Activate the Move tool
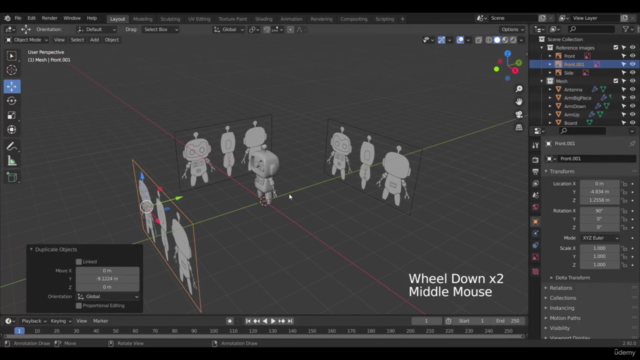The width and height of the screenshot is (640, 360). [11, 86]
